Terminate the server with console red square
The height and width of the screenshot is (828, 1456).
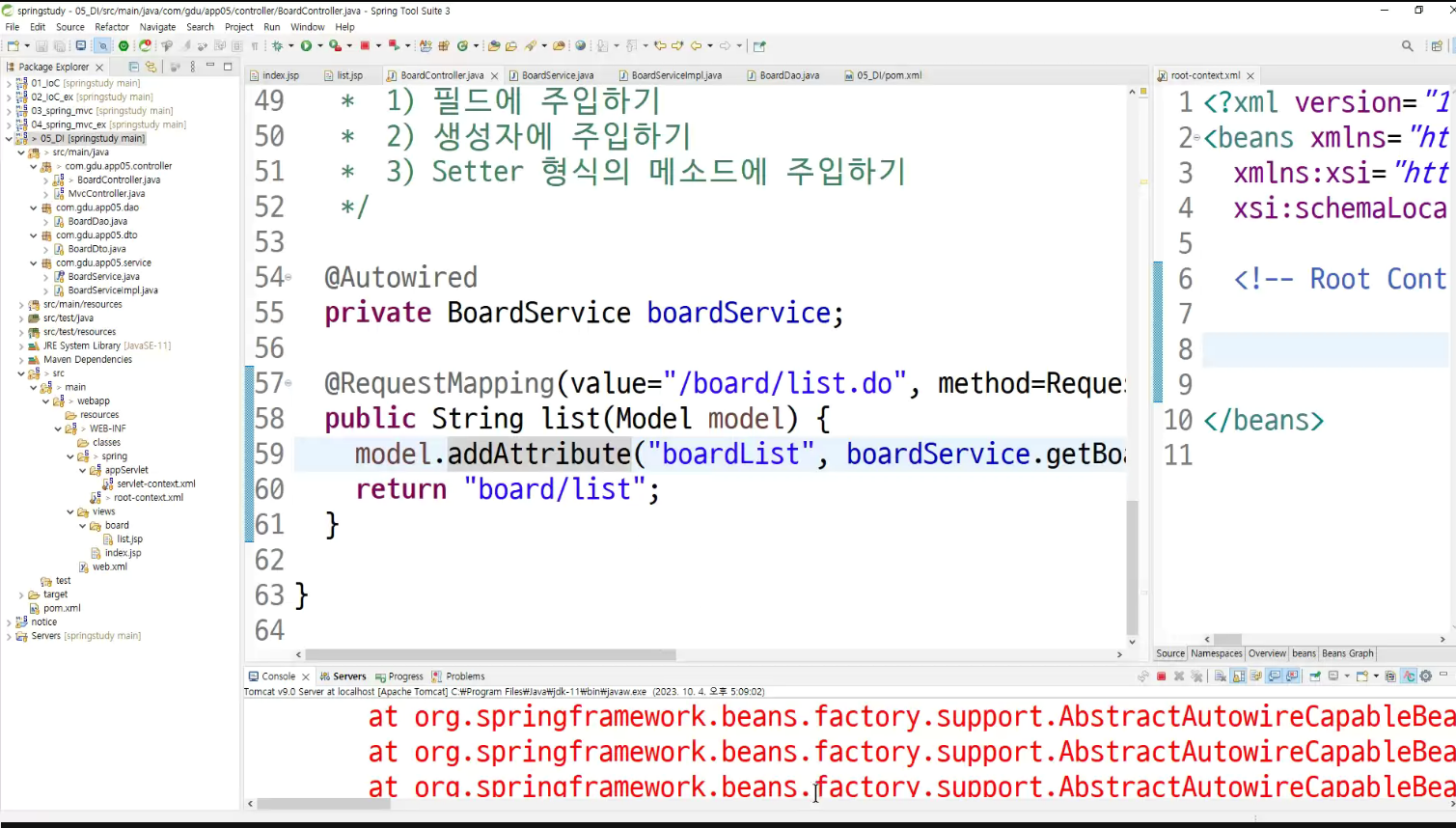click(1162, 676)
